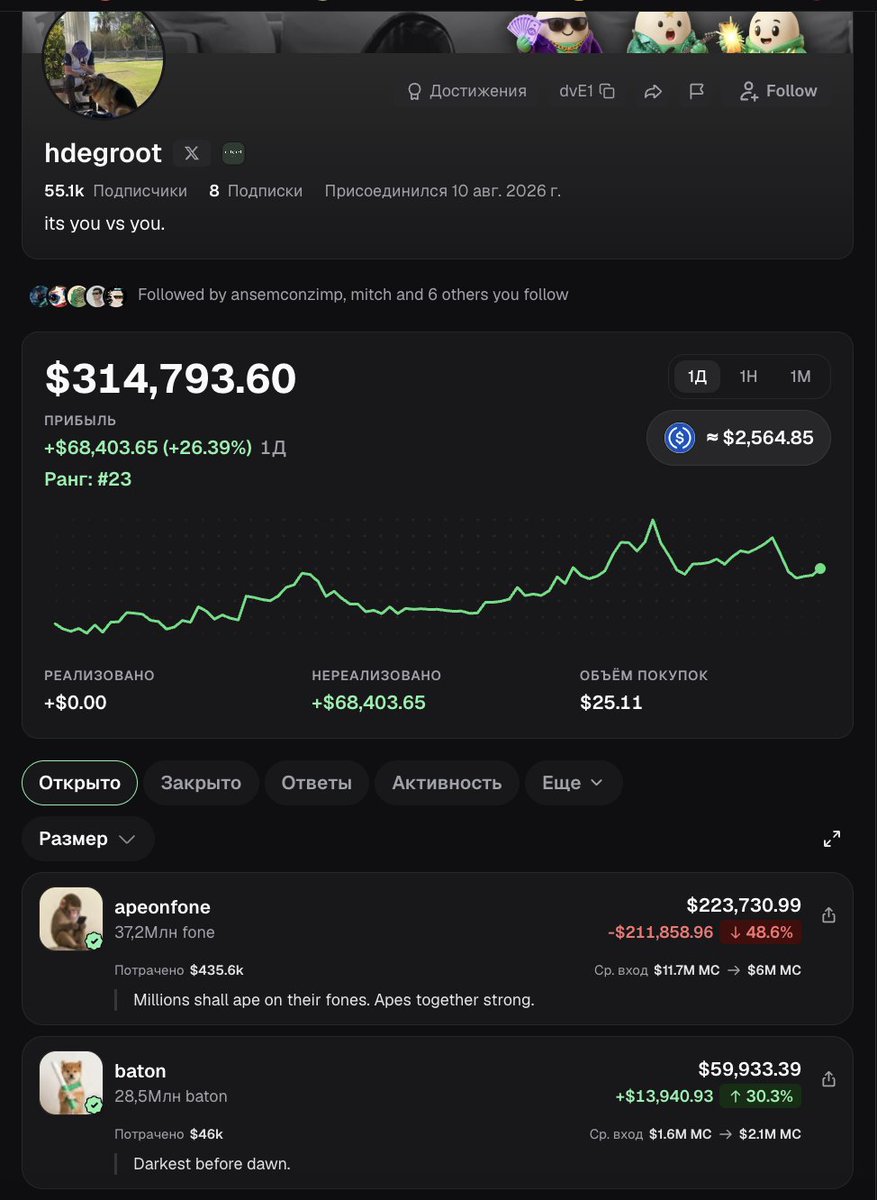Viewport: 877px width, 1200px height.
Task: Switch to the Активность tab
Action: 447,783
